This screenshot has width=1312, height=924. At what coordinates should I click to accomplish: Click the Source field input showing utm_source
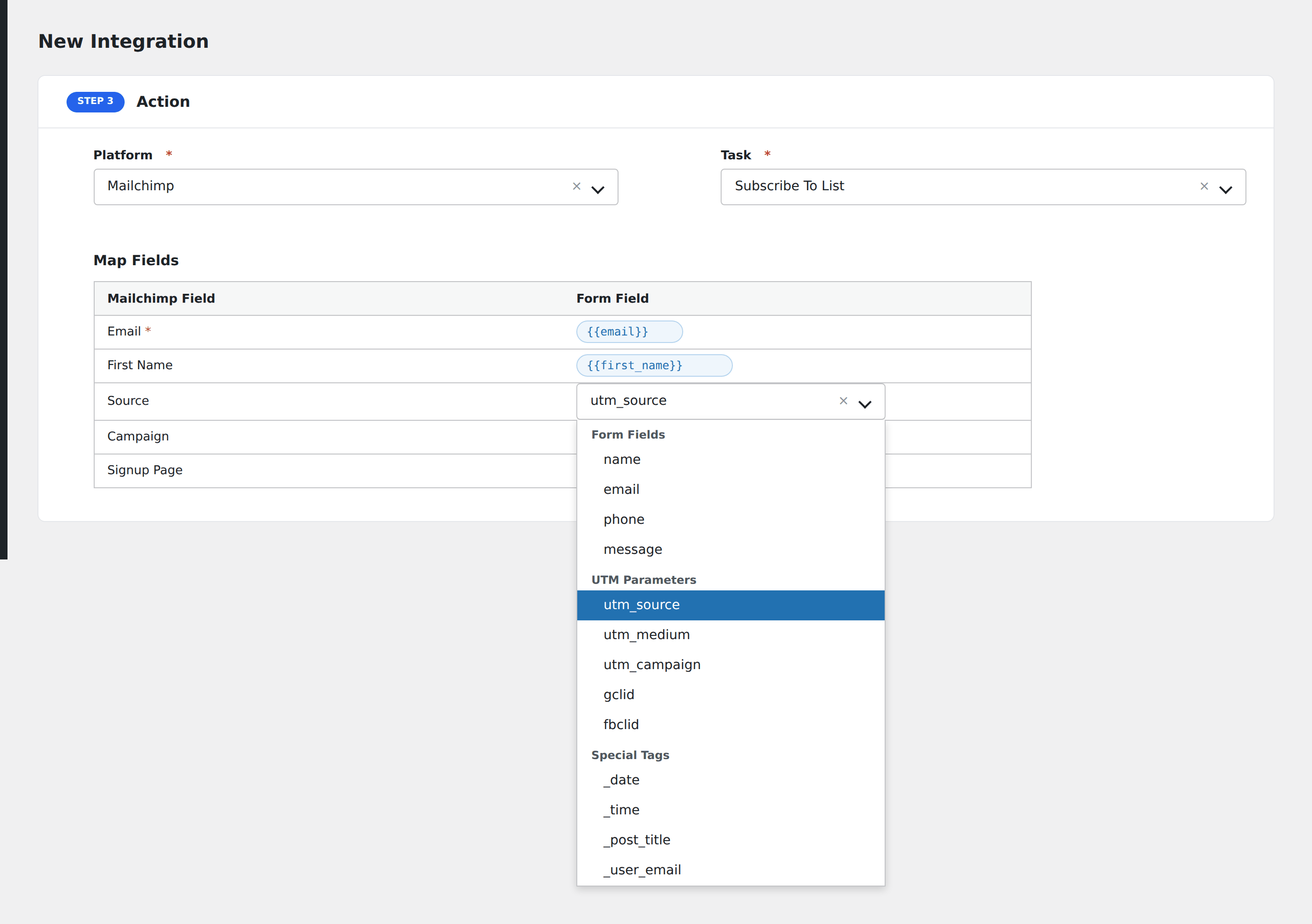731,401
